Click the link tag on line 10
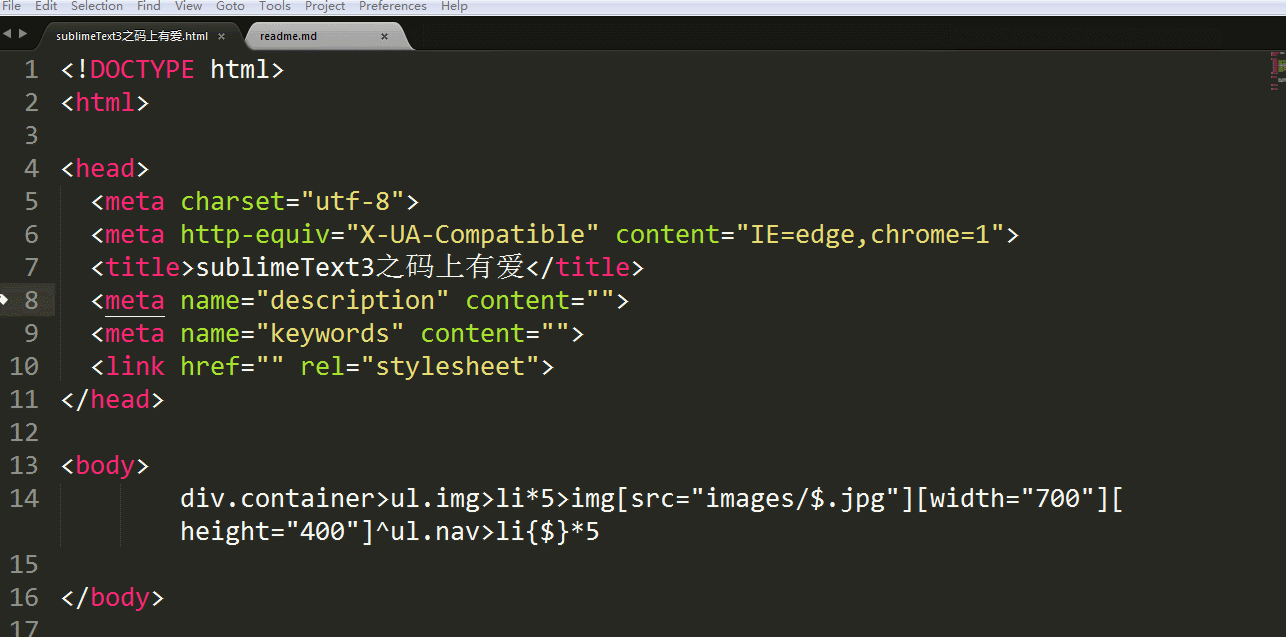This screenshot has height=637, width=1286. 135,366
